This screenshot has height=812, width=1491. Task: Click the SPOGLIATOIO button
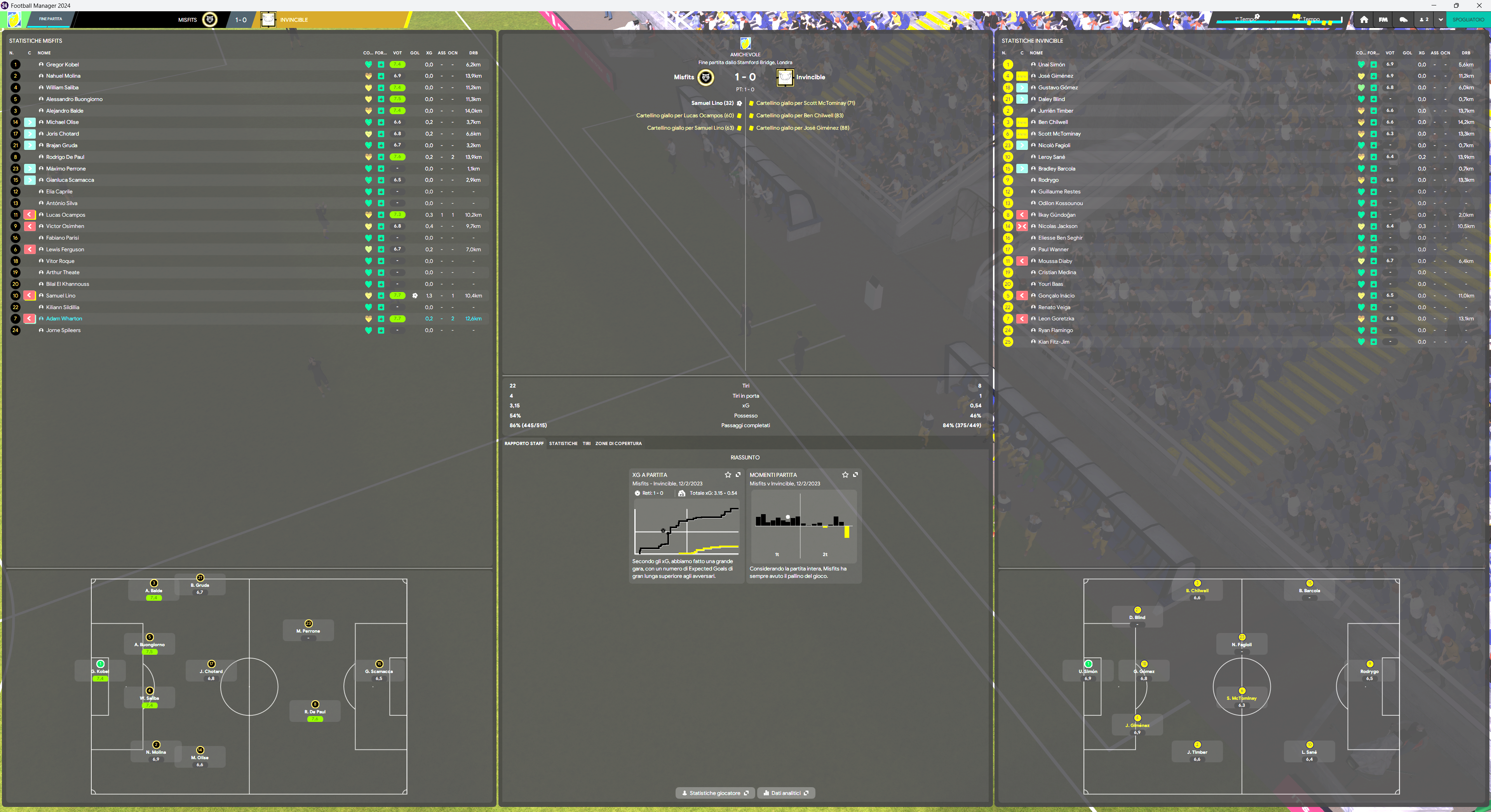point(1468,19)
